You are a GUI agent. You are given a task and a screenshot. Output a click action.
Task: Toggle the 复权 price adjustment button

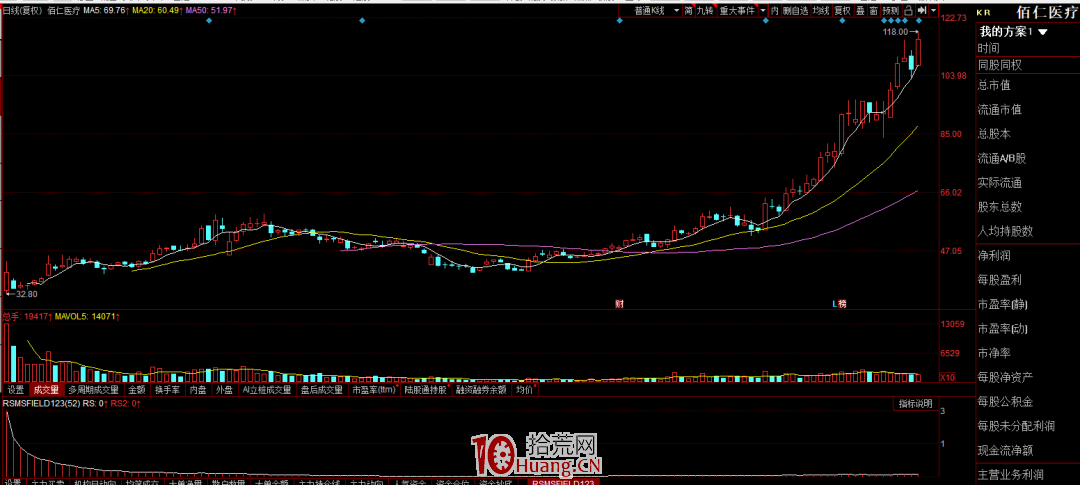tap(843, 11)
